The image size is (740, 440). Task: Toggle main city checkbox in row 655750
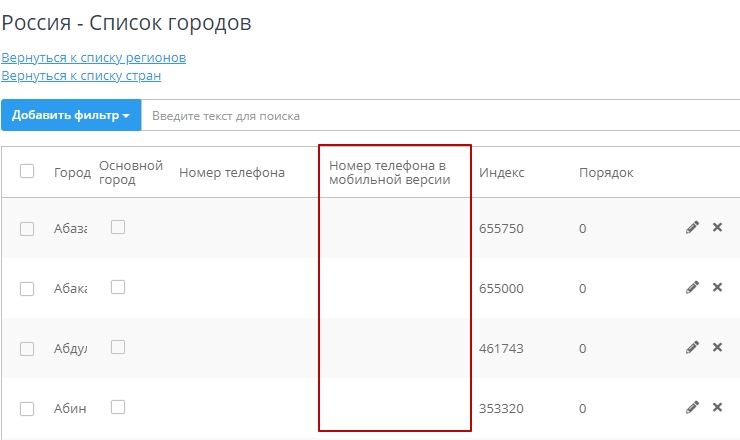pos(118,227)
